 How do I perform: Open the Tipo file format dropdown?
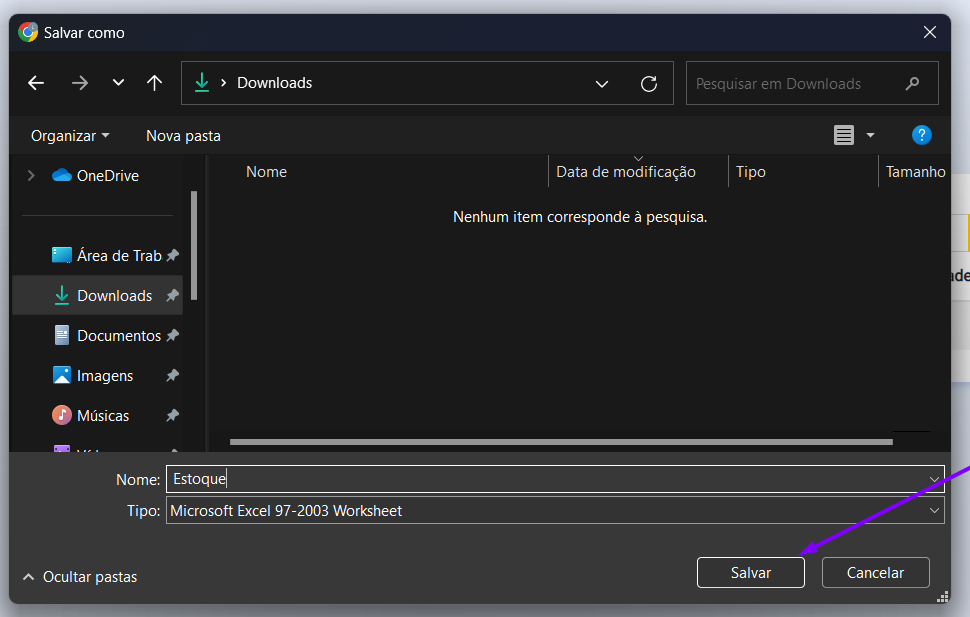[934, 511]
